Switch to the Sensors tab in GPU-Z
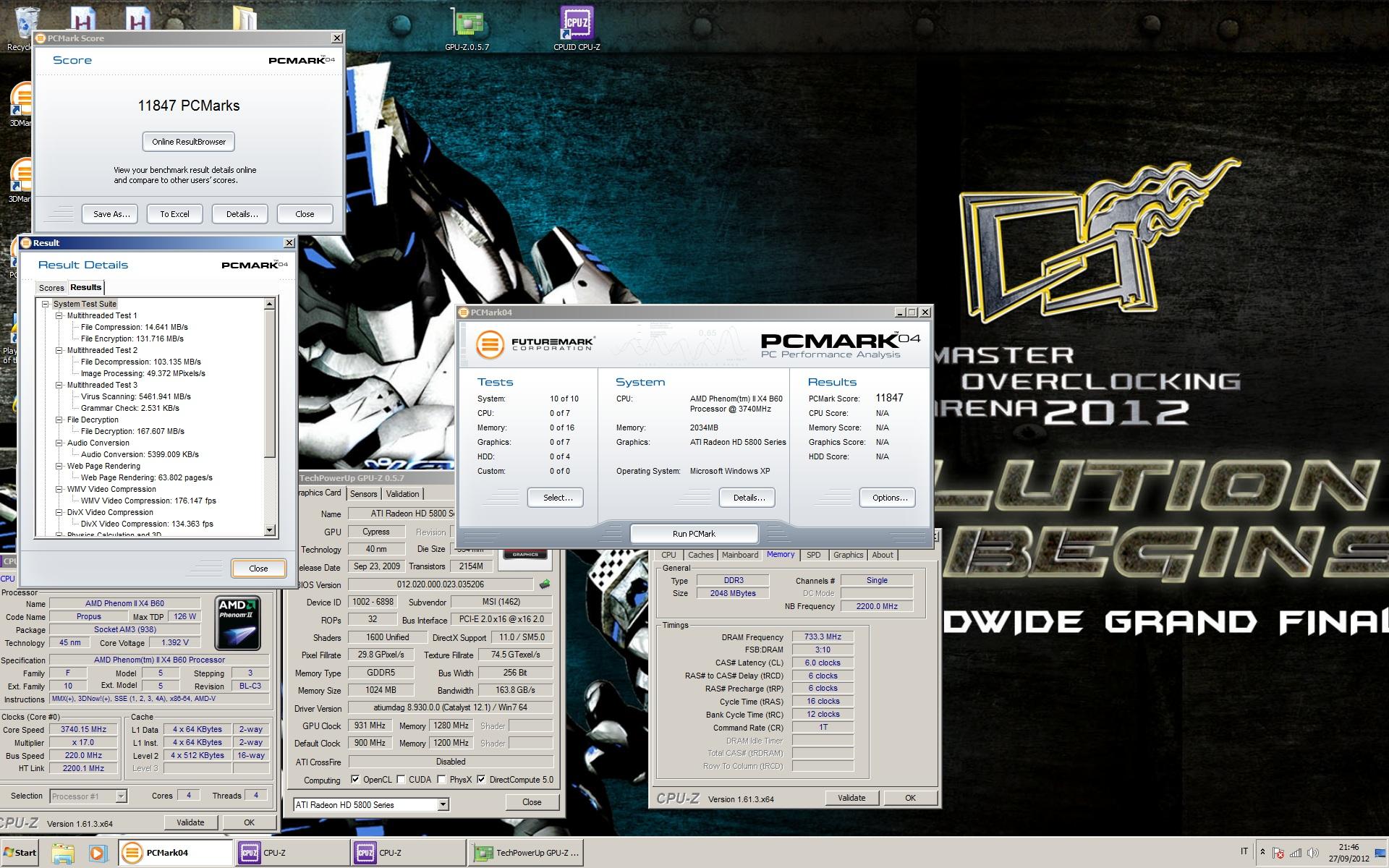Viewport: 1389px width, 868px height. point(364,494)
